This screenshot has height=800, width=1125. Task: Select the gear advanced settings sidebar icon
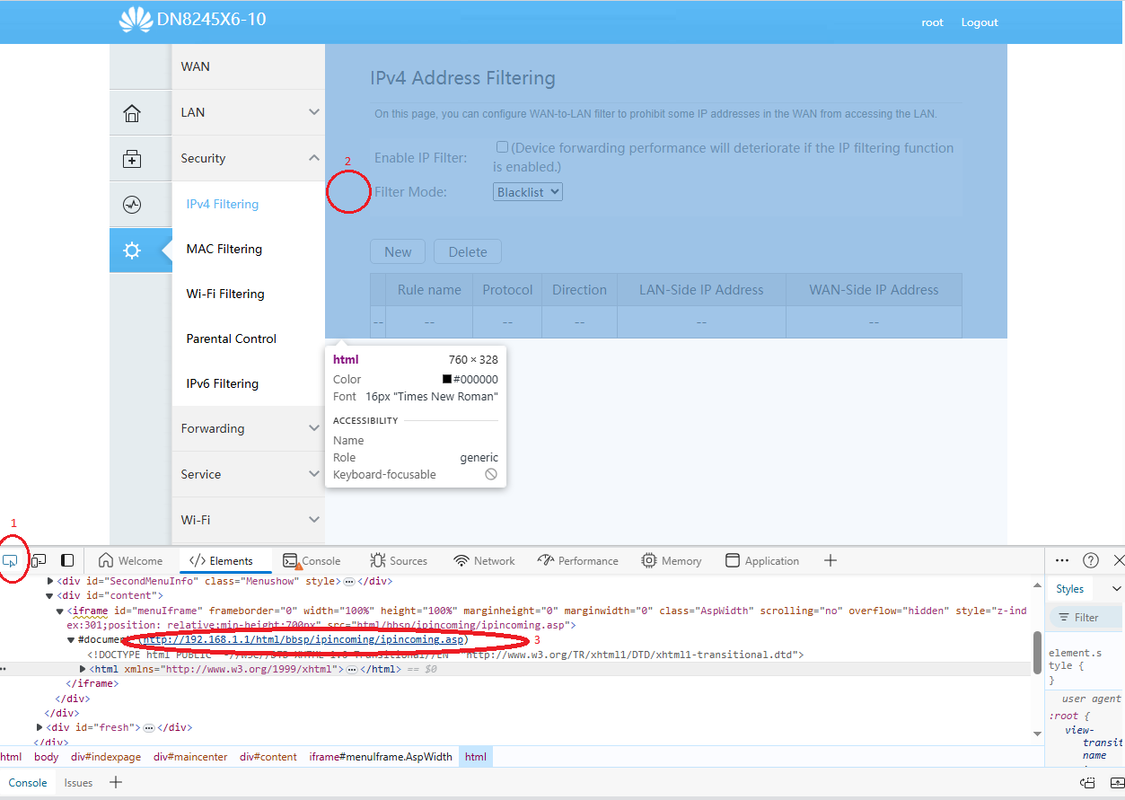pos(132,250)
